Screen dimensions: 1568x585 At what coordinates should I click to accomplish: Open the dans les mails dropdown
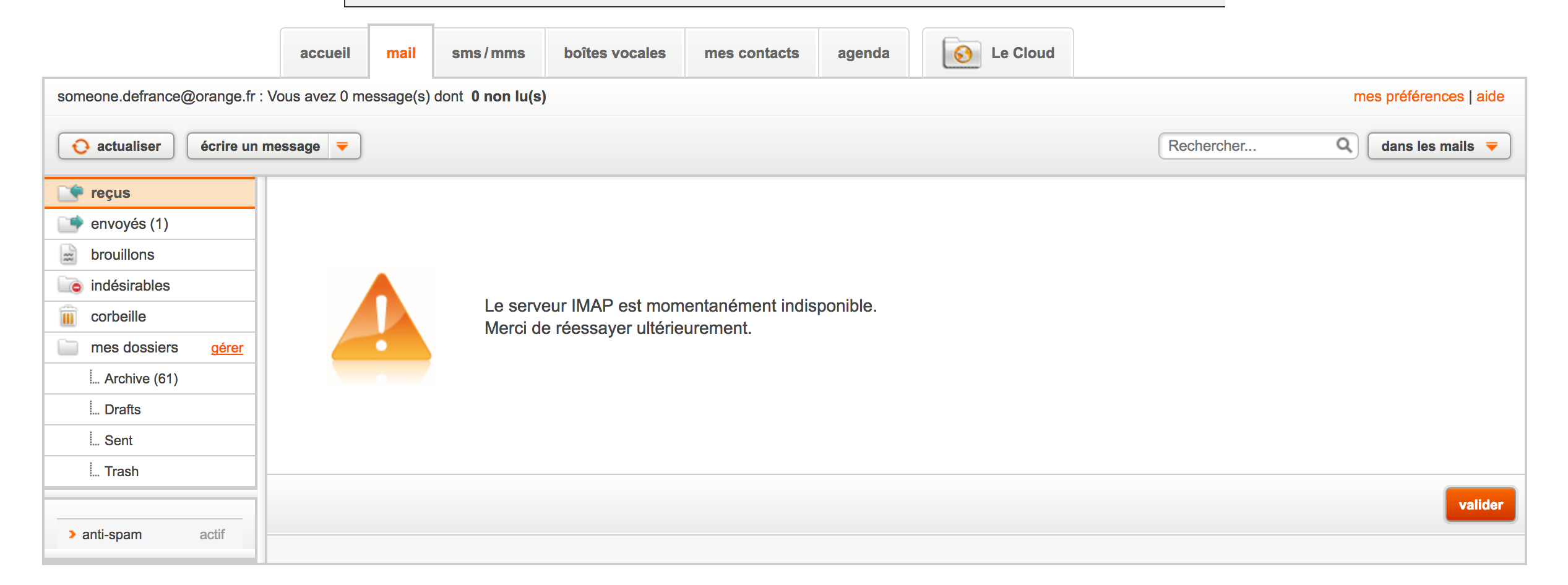point(1439,147)
